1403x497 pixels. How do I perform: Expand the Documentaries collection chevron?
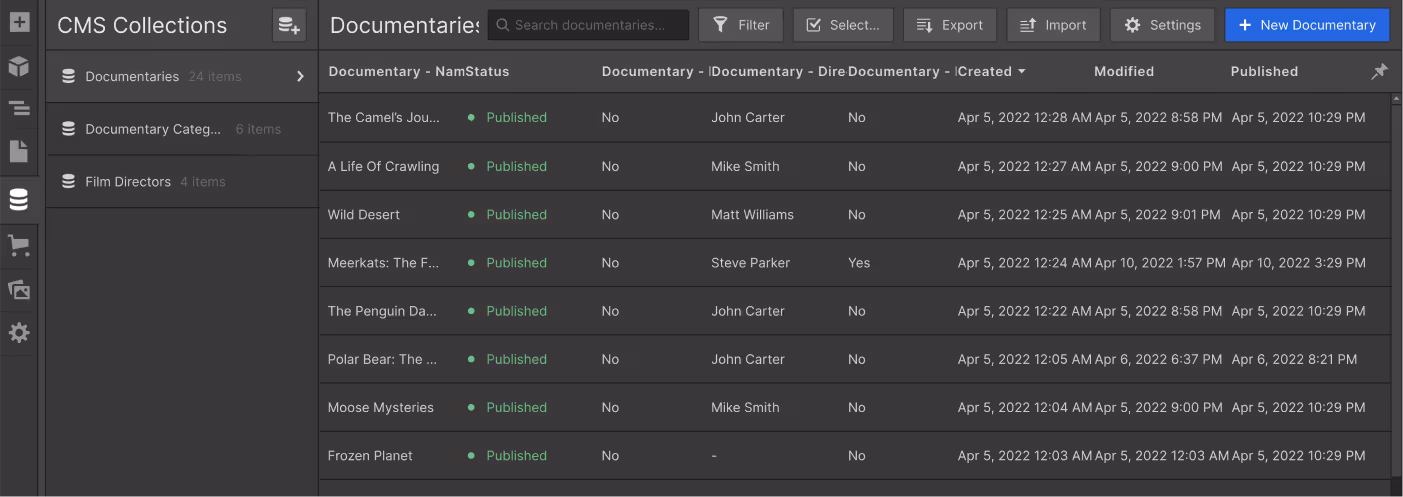(300, 77)
